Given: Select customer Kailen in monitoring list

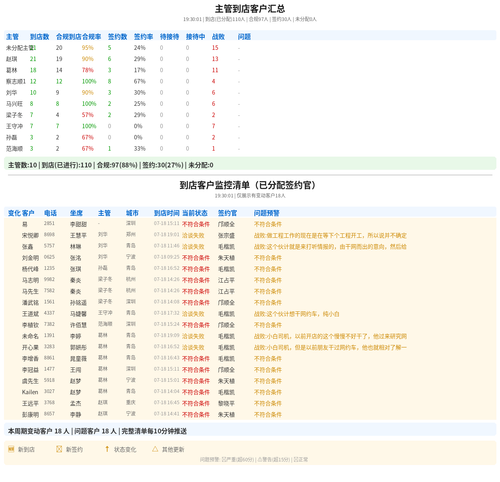Looking at the screenshot, I should [30, 392].
